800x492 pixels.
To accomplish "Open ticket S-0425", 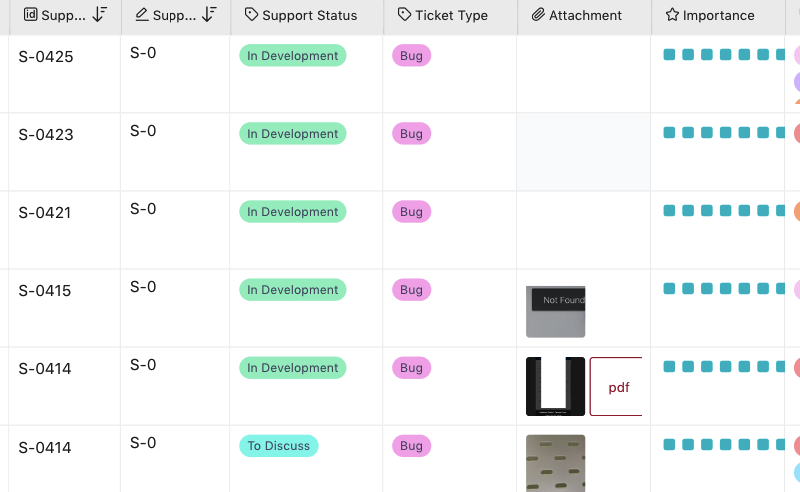I will pyautogui.click(x=45, y=57).
